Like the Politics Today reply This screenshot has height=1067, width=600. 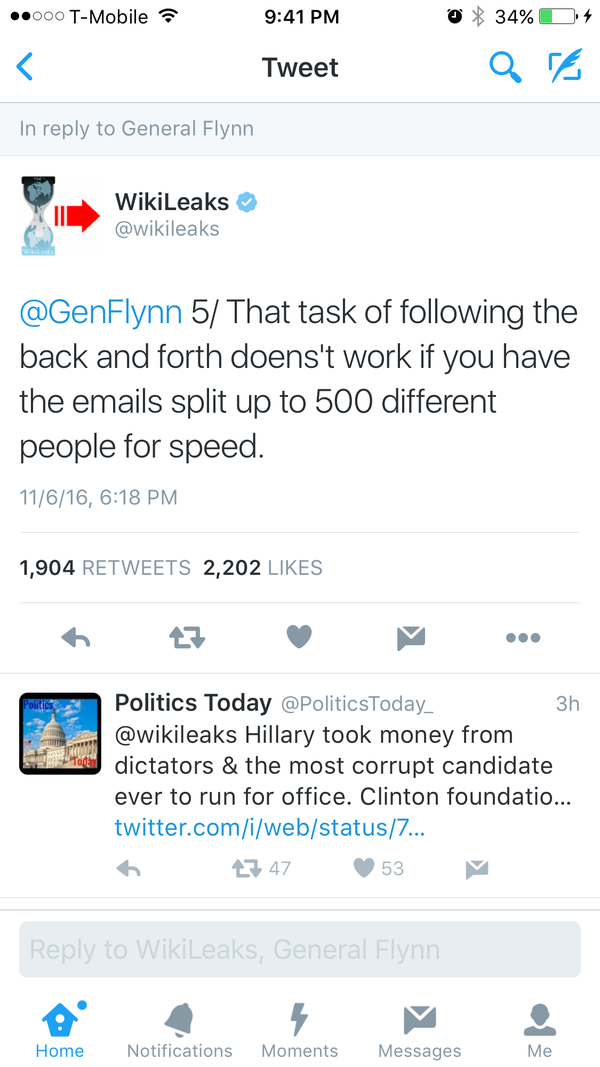coord(366,869)
